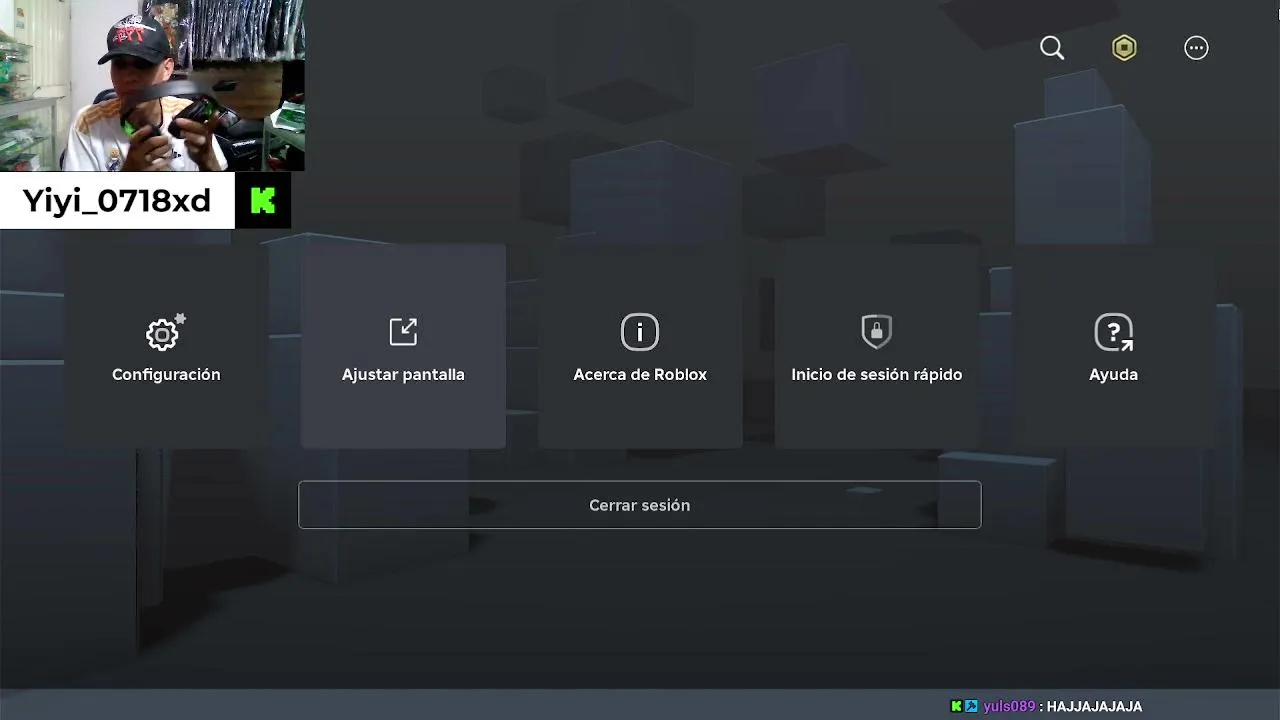Select the Ajustar pantalla tile
Viewport: 1280px width, 720px height.
pos(403,347)
